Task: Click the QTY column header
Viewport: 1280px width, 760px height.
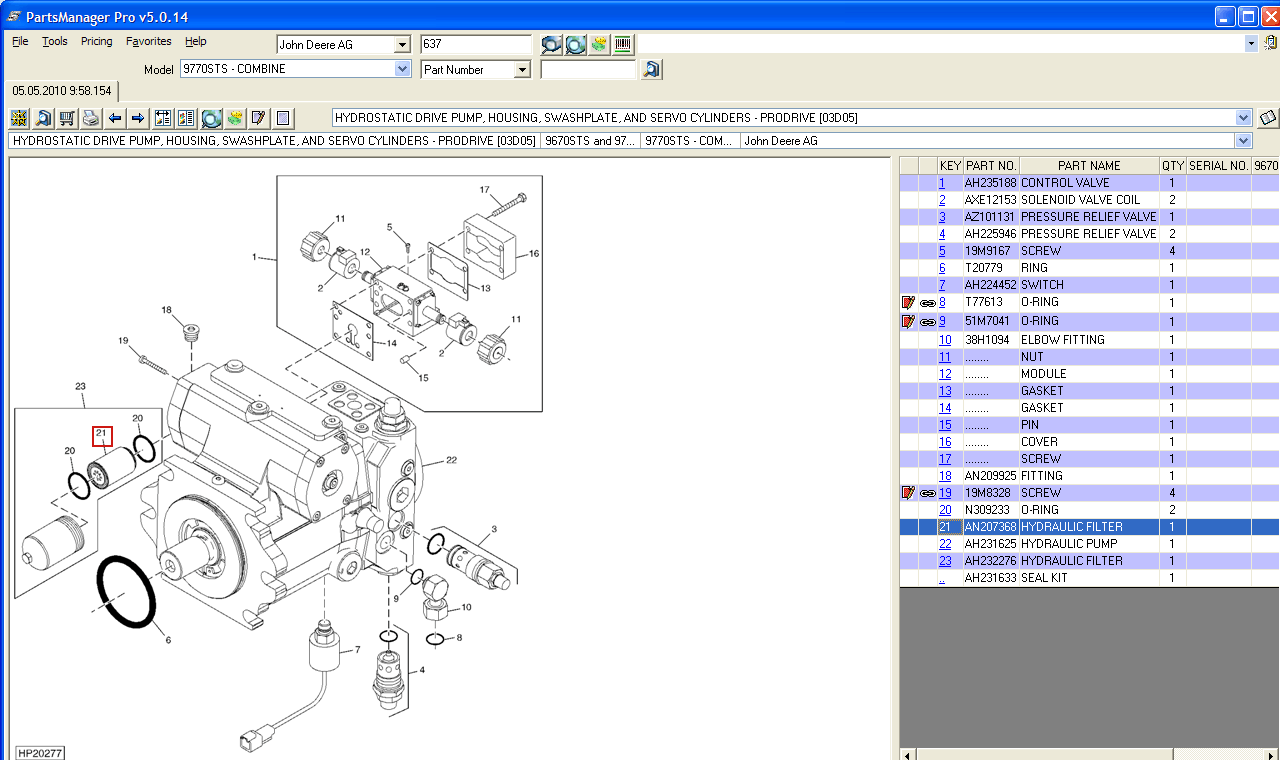Action: (1172, 166)
